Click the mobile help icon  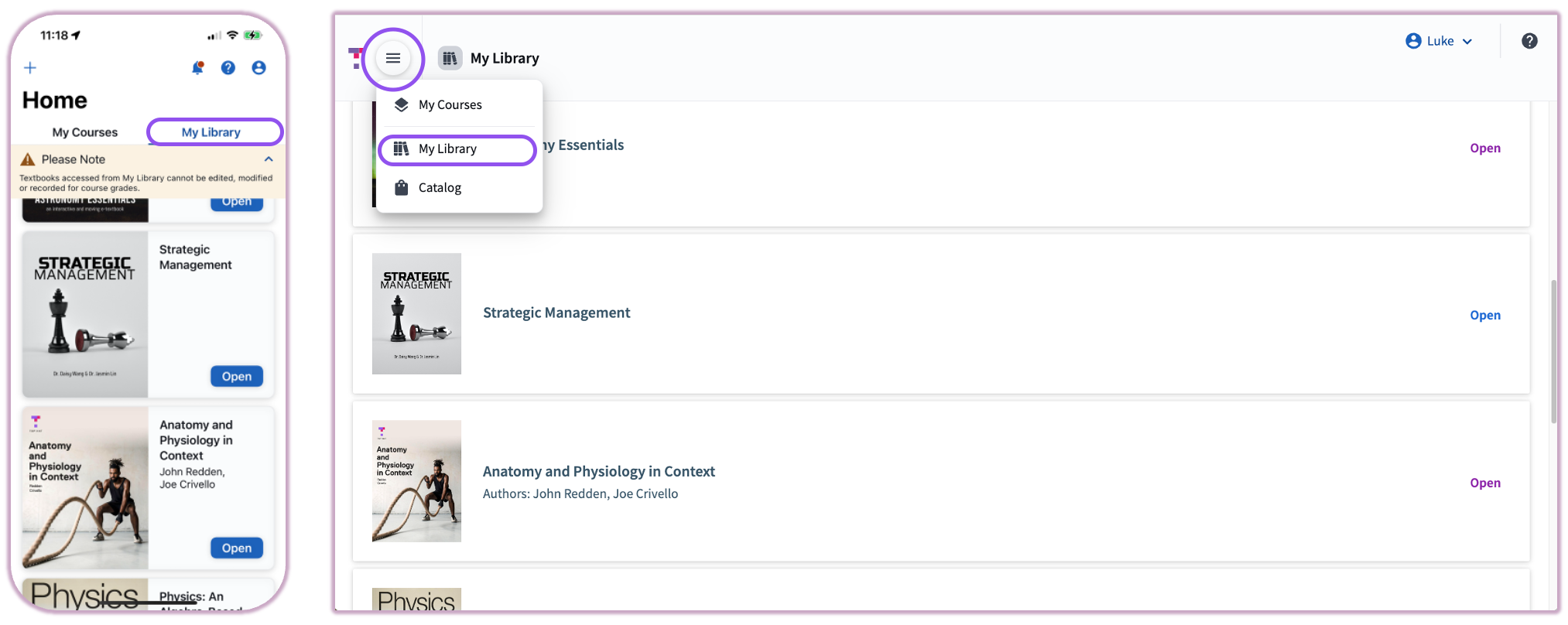[x=228, y=67]
